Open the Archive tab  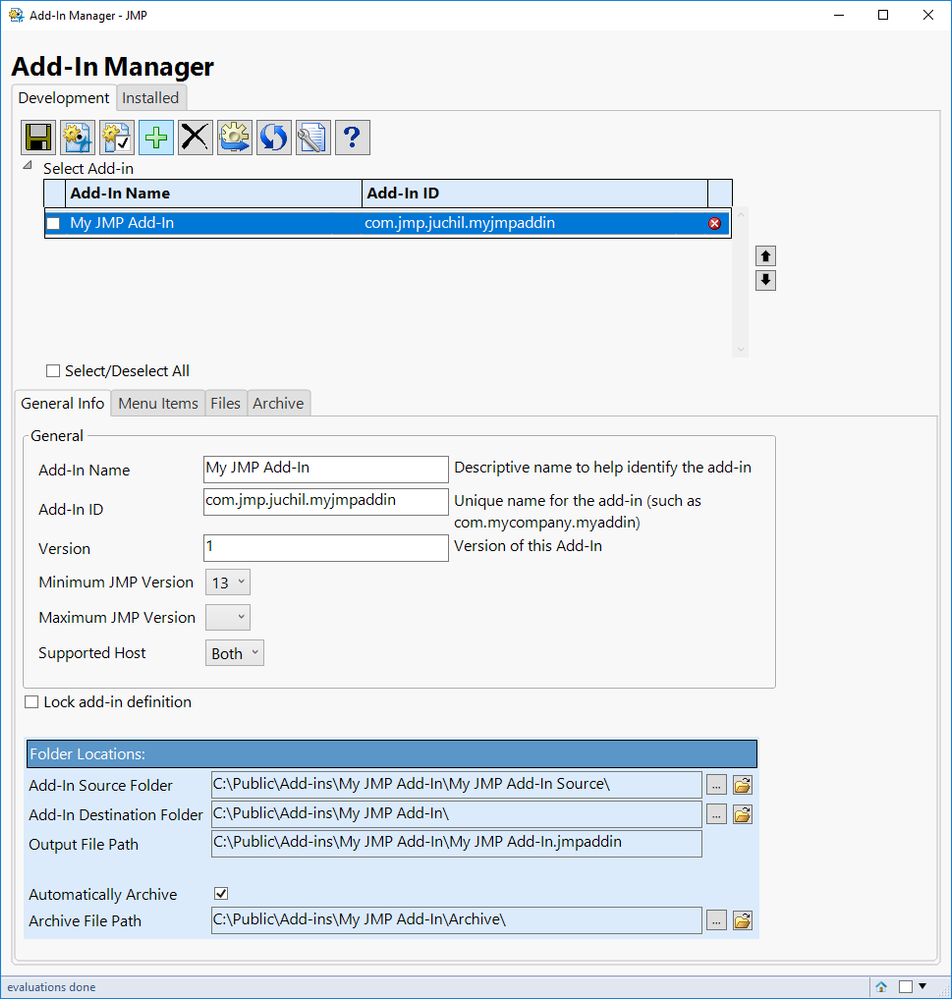click(278, 403)
